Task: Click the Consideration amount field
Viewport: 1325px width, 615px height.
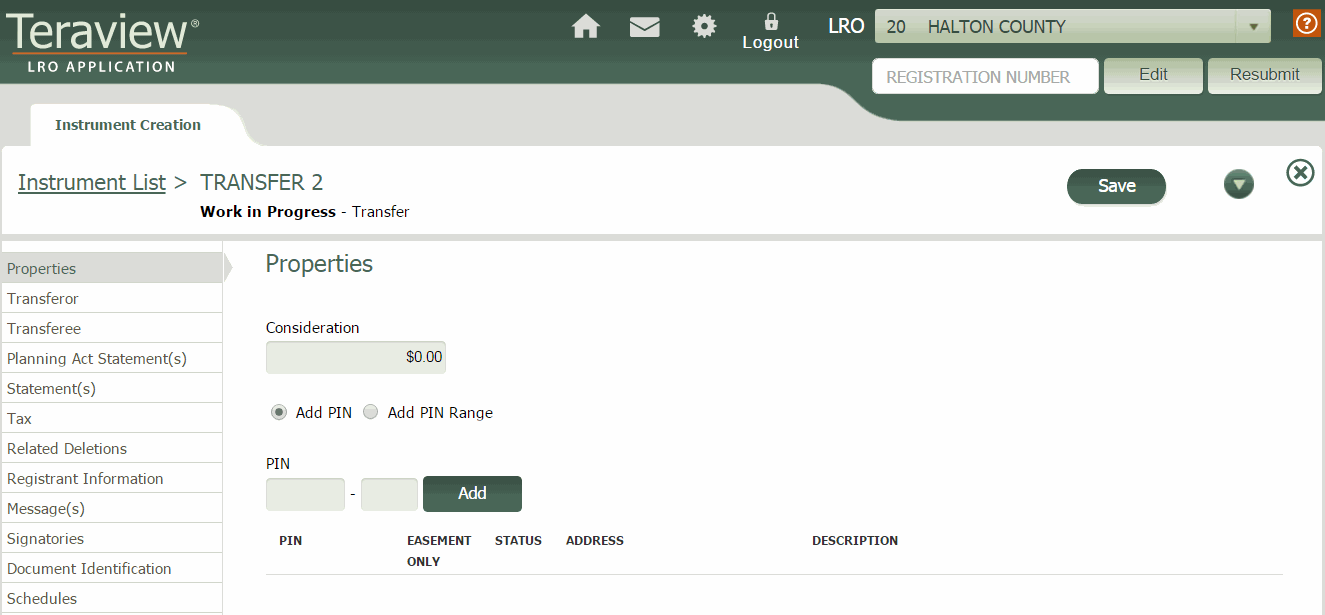Action: [x=355, y=357]
